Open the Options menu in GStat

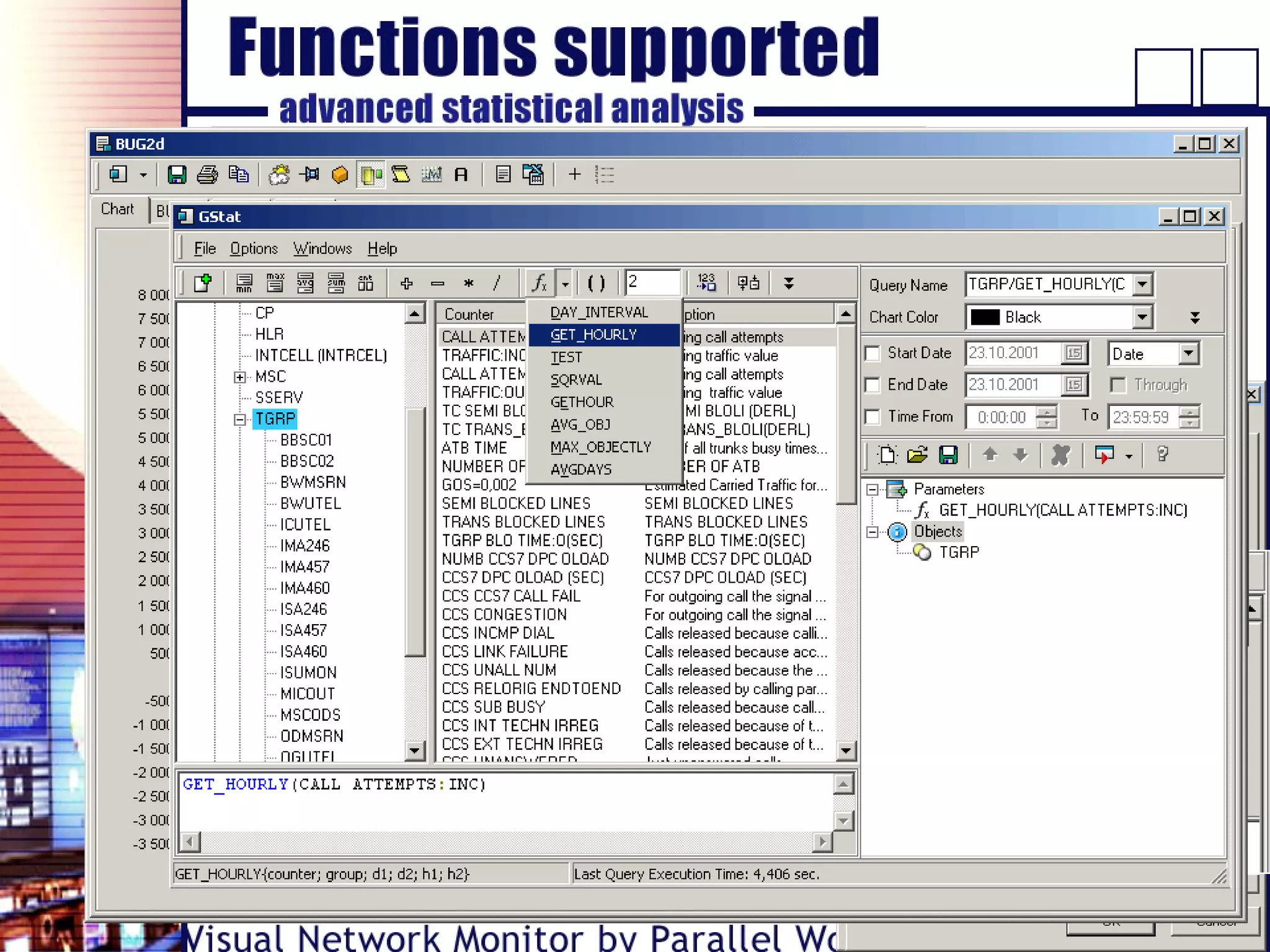(254, 249)
